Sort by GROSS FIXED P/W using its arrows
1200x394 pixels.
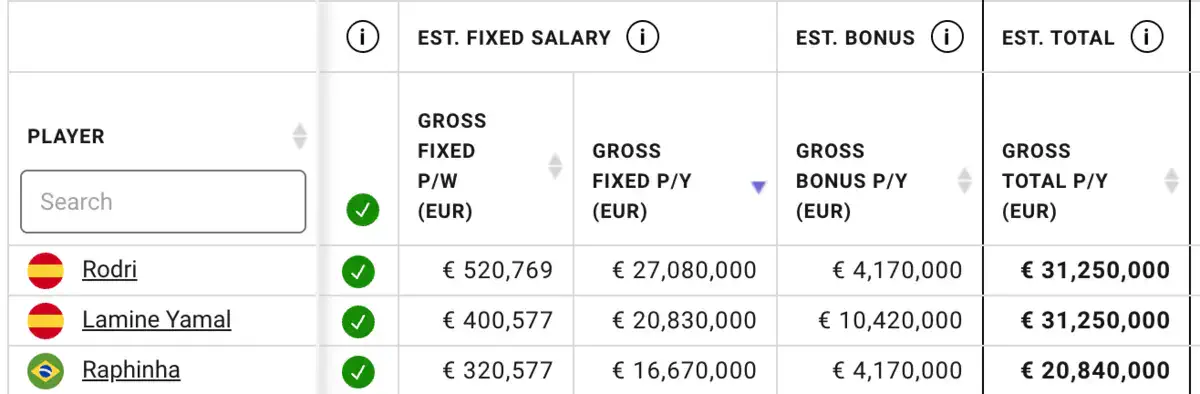coord(556,166)
